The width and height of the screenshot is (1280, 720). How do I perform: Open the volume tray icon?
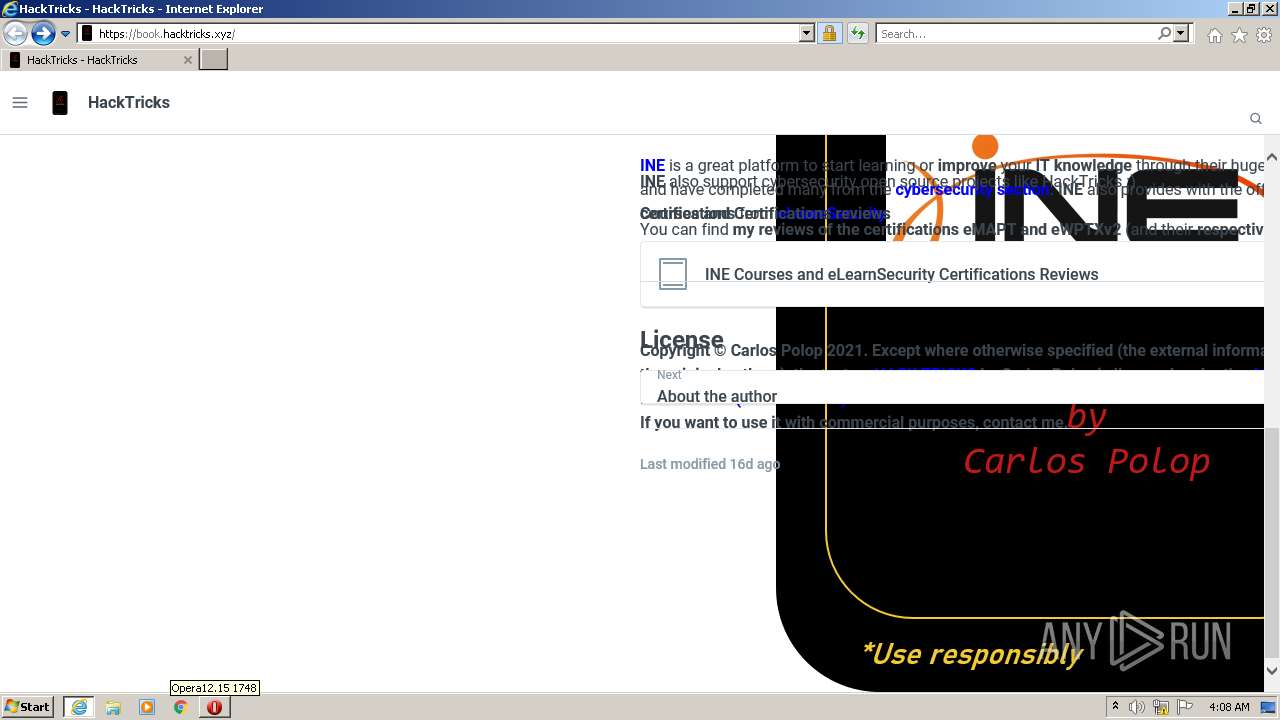click(x=1137, y=707)
